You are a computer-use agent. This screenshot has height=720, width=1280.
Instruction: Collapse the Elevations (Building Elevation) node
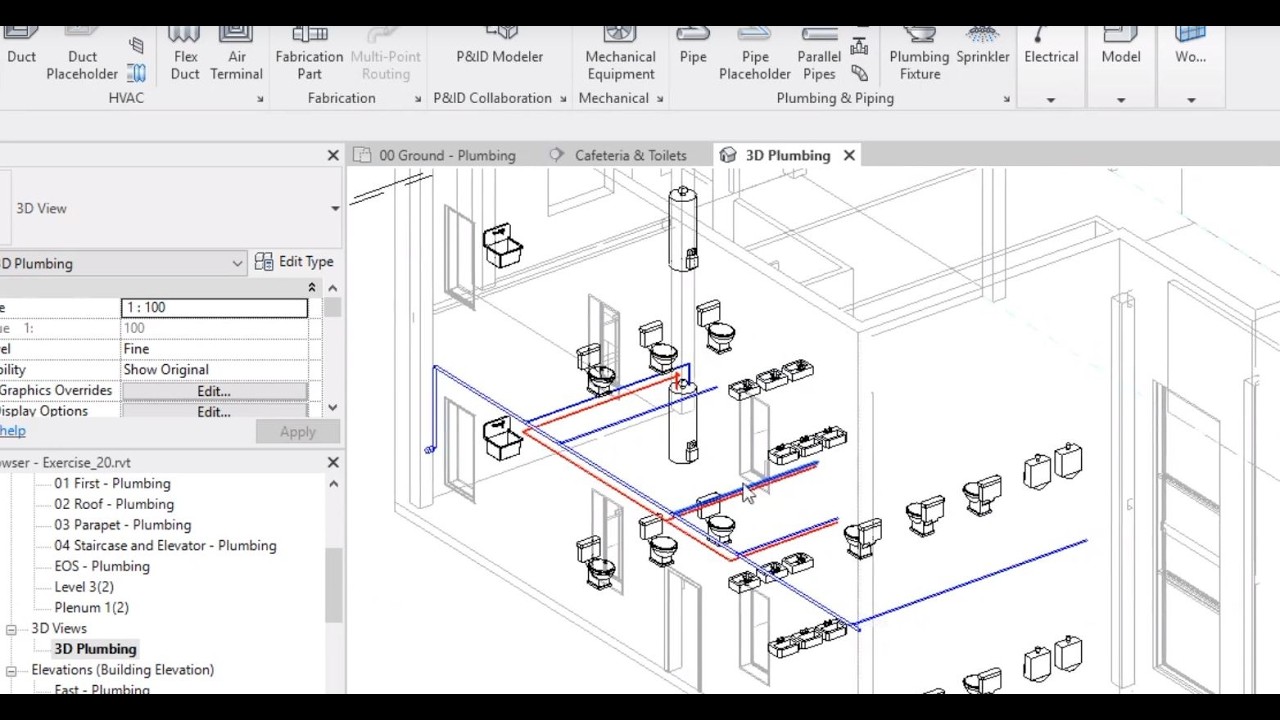click(x=12, y=670)
